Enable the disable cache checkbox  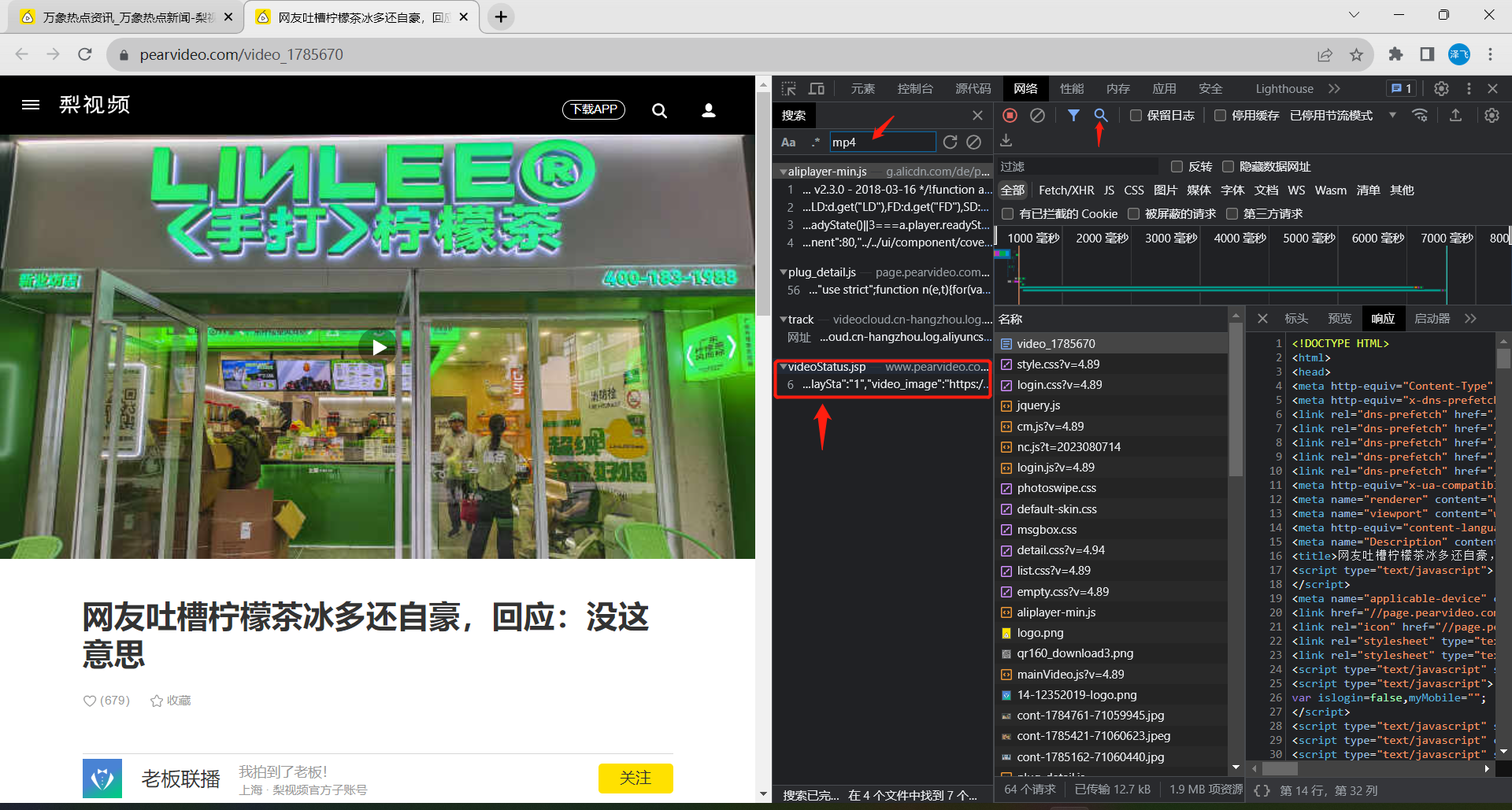pyautogui.click(x=1220, y=116)
